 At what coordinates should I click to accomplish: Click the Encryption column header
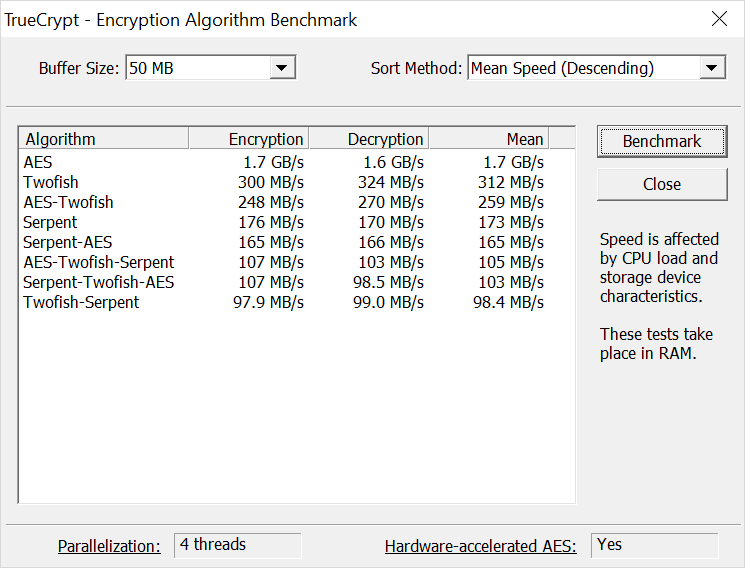pos(249,139)
